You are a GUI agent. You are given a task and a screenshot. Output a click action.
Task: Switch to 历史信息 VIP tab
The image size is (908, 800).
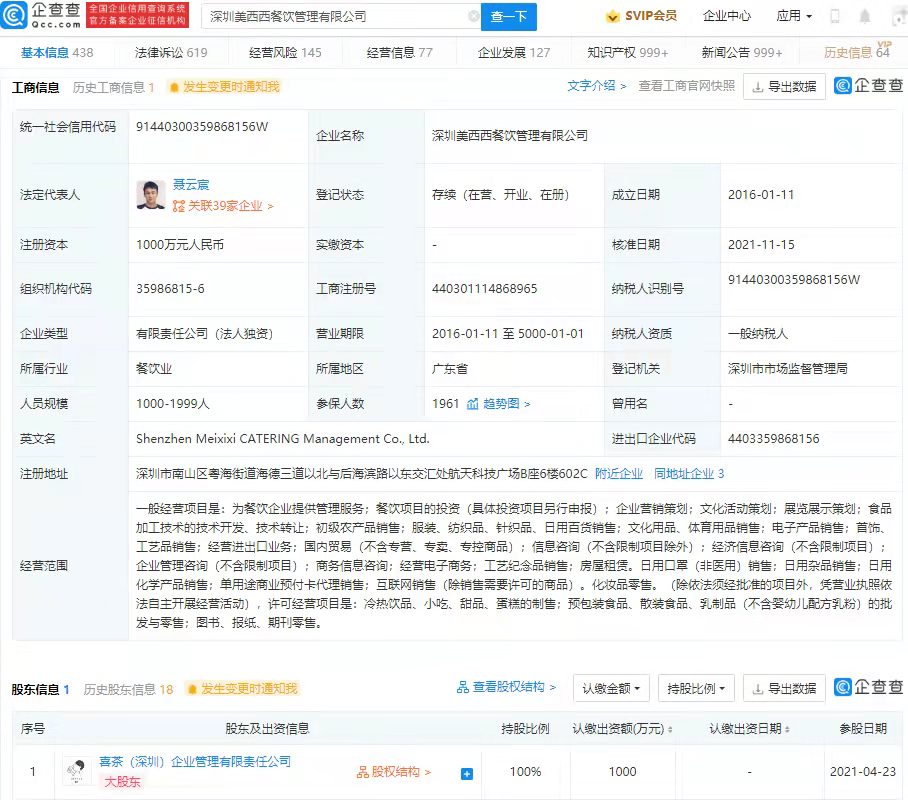pyautogui.click(x=856, y=53)
